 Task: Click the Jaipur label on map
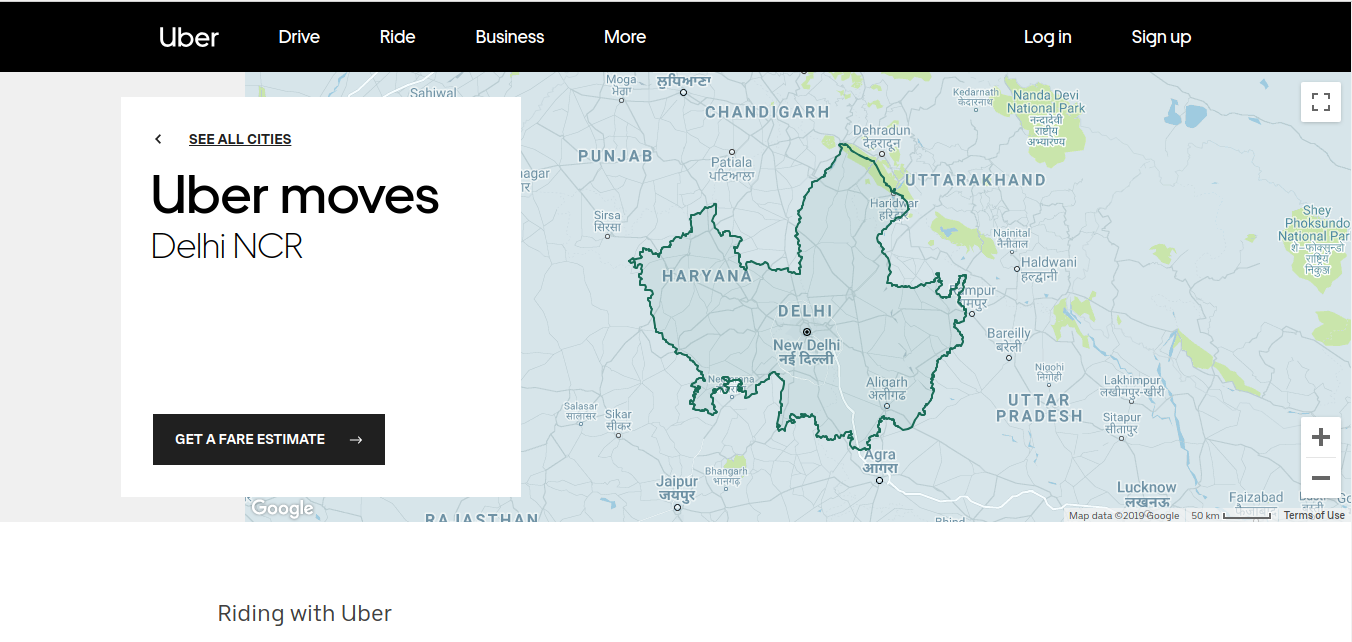[677, 488]
